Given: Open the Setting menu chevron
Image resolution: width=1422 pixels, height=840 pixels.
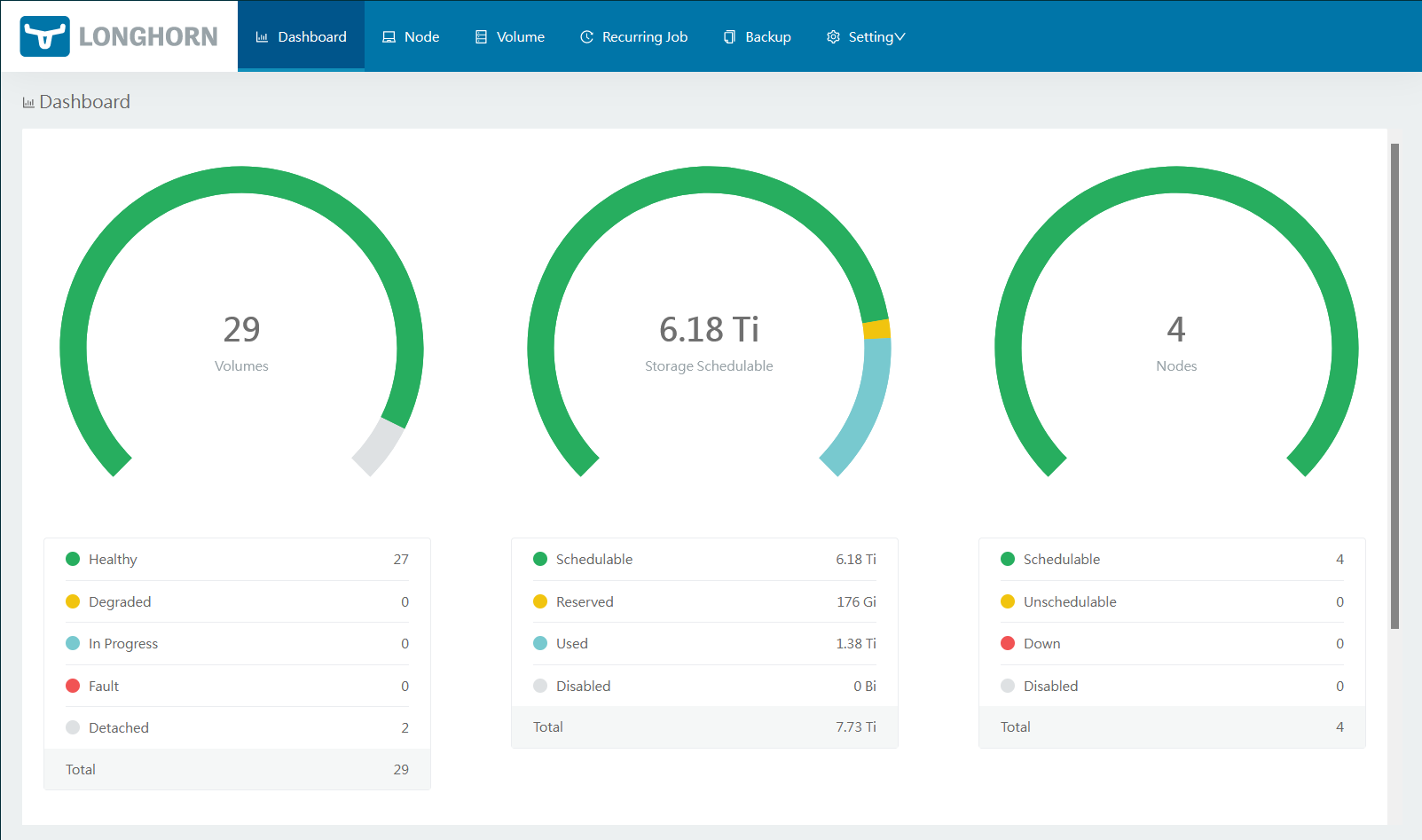Looking at the screenshot, I should click(x=900, y=37).
